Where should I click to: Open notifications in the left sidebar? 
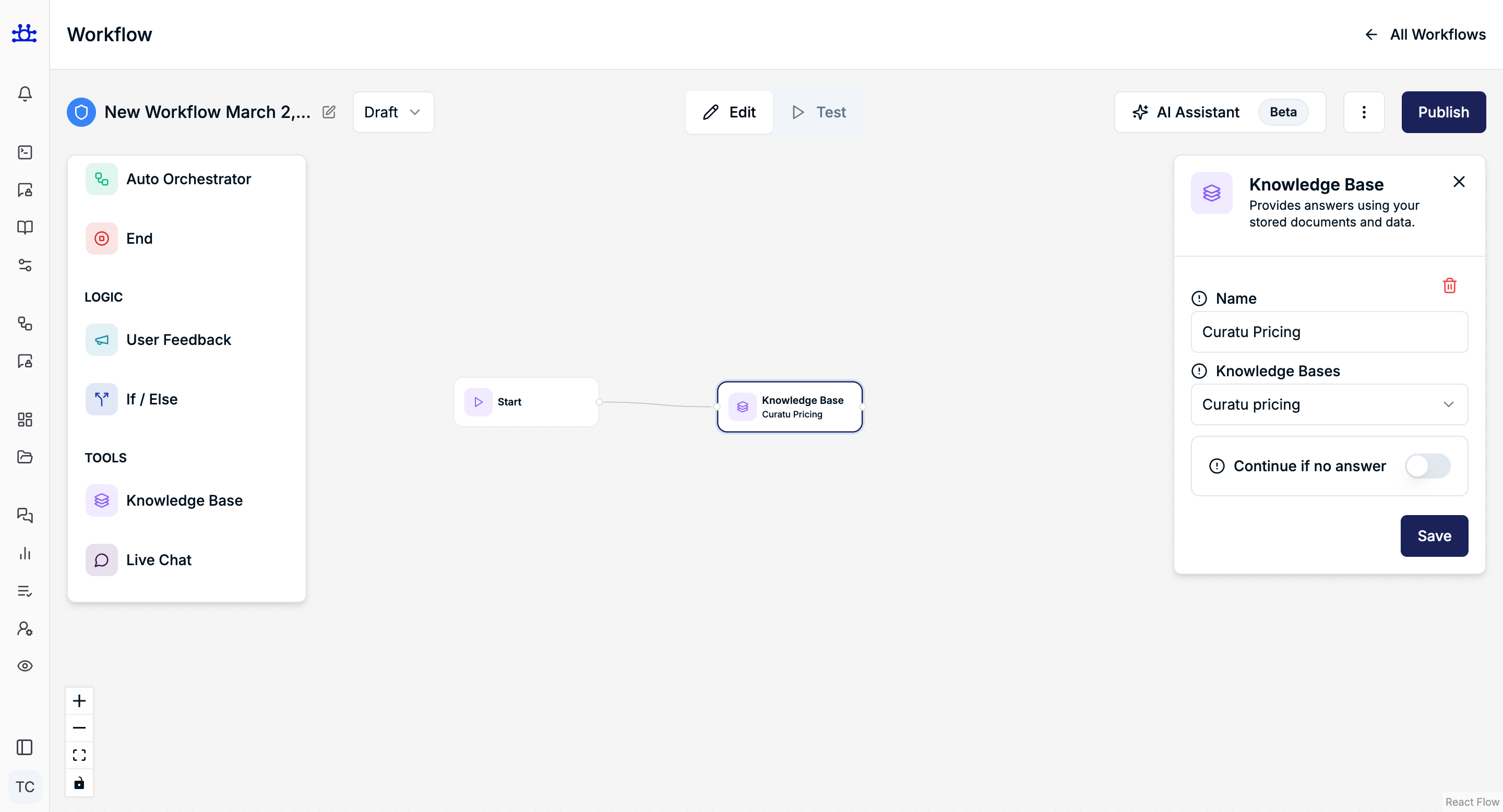click(25, 93)
